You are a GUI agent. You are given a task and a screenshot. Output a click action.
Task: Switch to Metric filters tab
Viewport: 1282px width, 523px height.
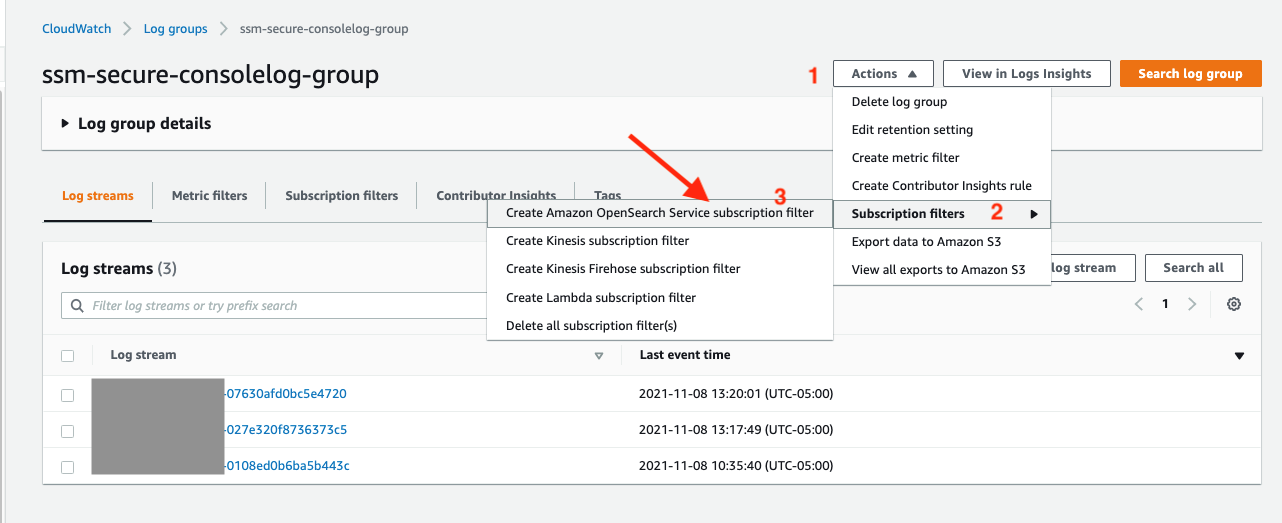[x=209, y=196]
